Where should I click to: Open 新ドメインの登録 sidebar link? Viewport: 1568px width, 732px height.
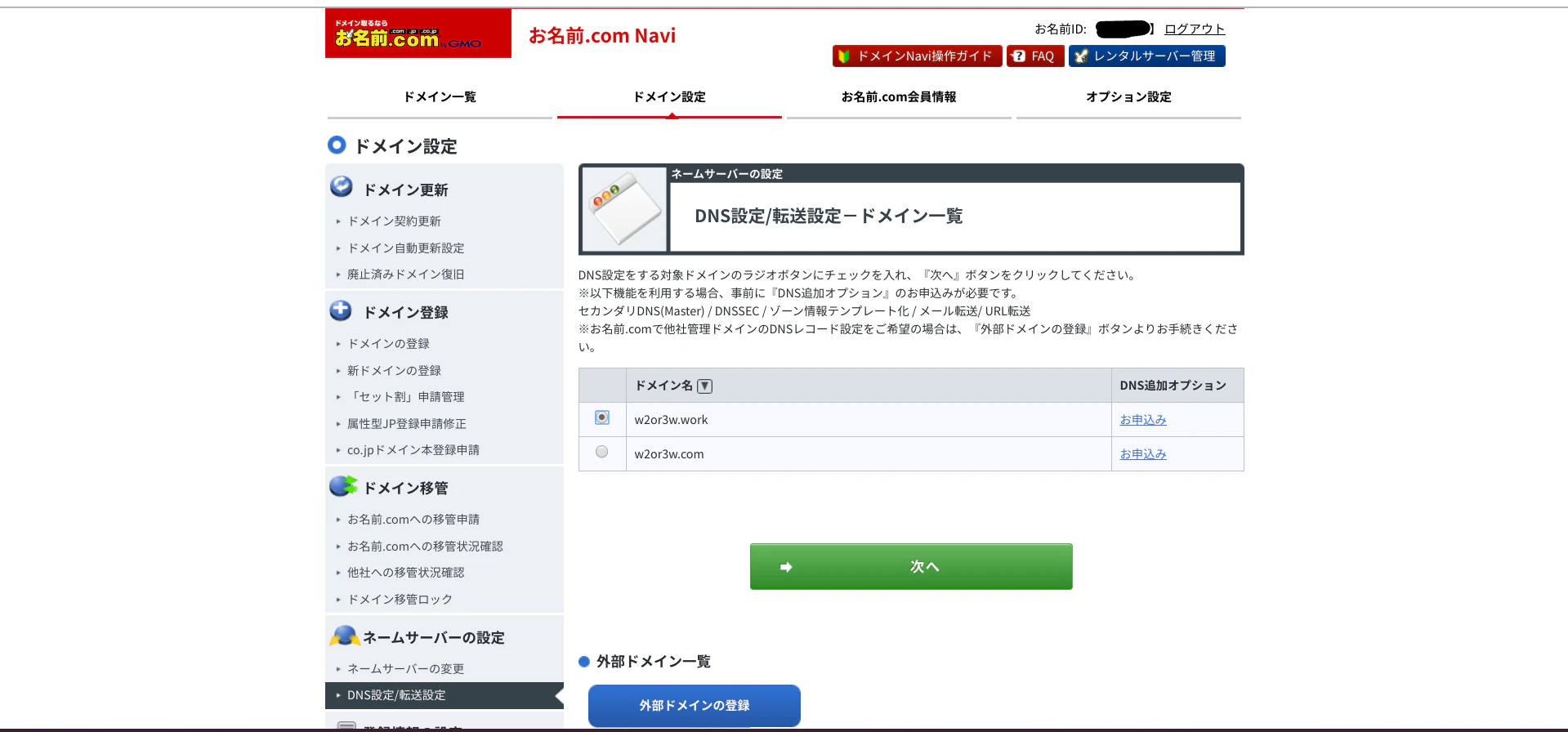(x=394, y=371)
